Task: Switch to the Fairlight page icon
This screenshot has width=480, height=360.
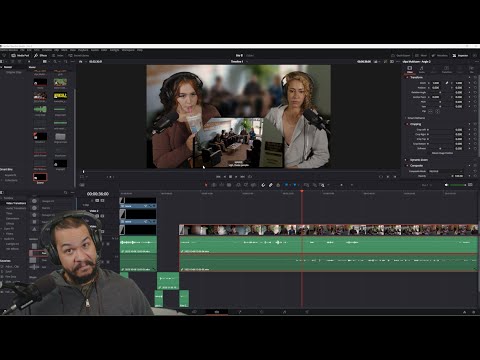Action: click(284, 312)
